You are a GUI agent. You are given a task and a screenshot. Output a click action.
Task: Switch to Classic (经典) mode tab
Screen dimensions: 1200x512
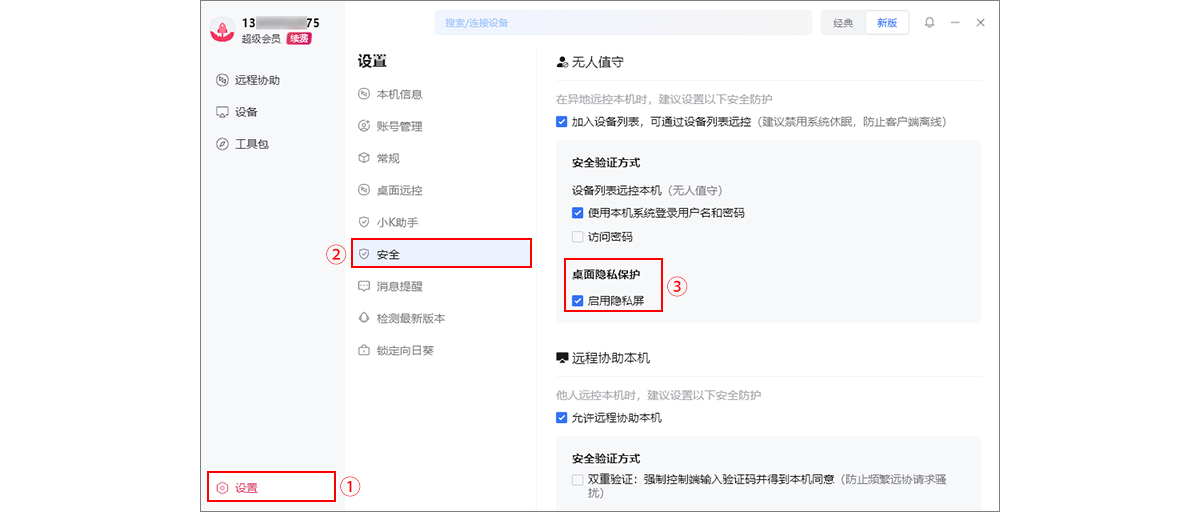tap(843, 23)
